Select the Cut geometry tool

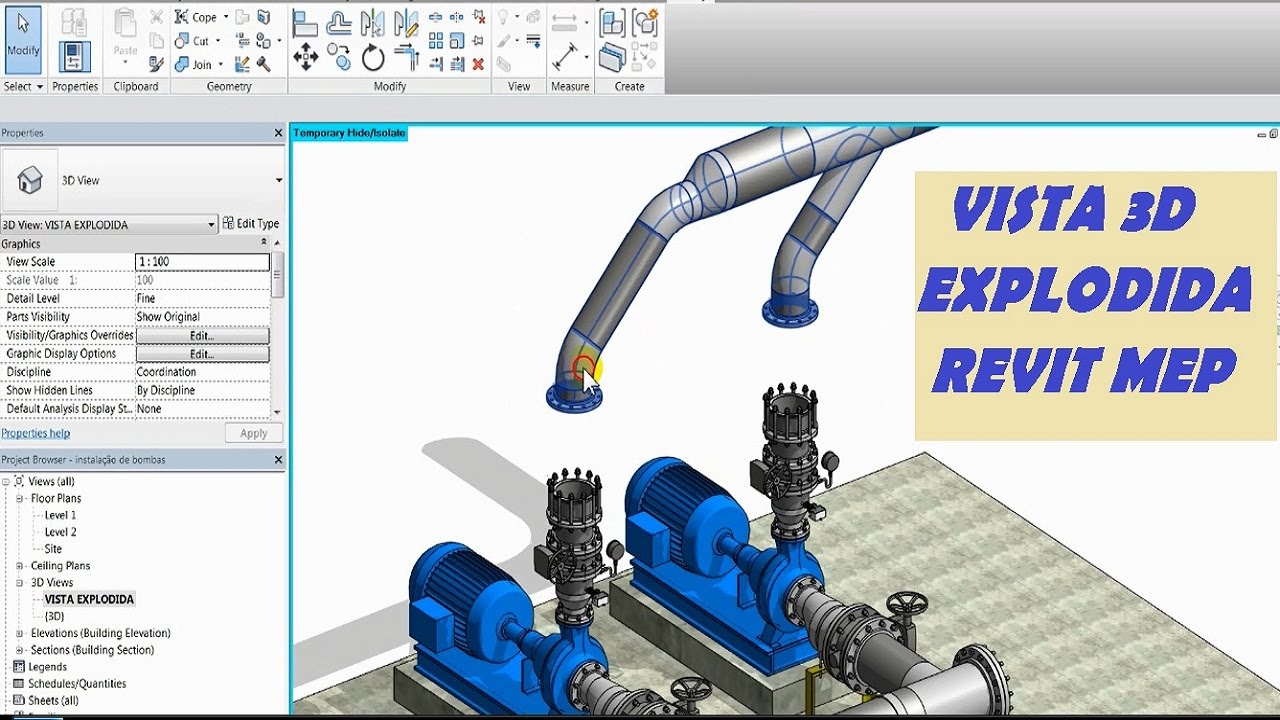[x=192, y=41]
